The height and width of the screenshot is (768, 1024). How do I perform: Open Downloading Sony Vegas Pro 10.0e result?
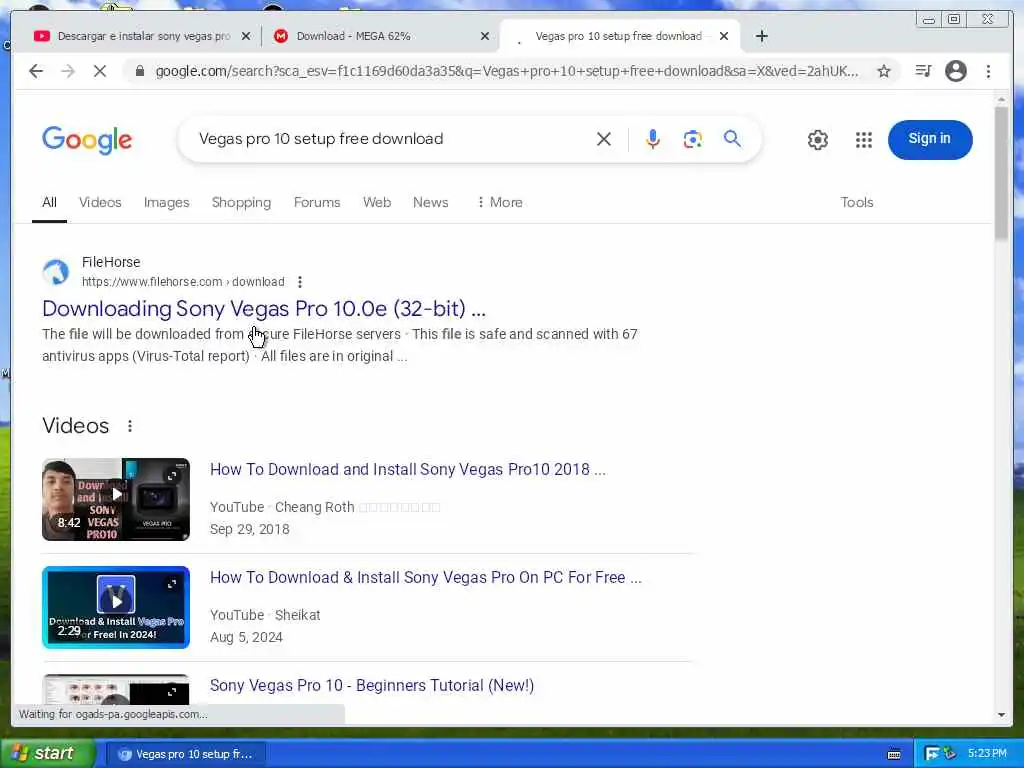264,308
